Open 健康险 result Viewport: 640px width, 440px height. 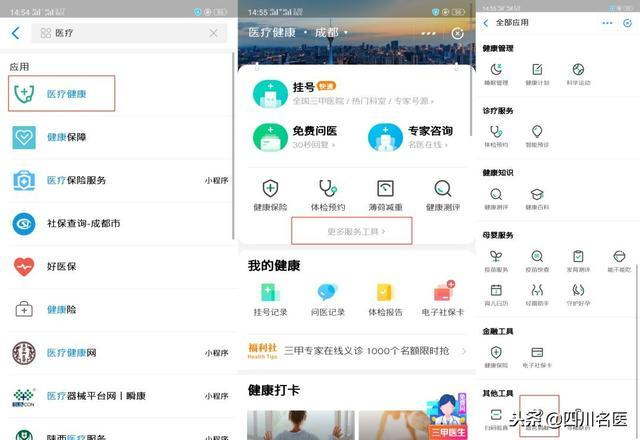118,309
